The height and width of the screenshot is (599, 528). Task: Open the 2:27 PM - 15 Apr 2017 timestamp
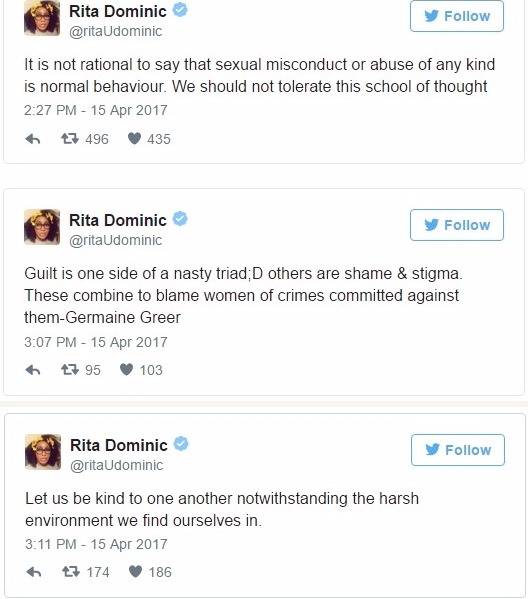pyautogui.click(x=96, y=110)
